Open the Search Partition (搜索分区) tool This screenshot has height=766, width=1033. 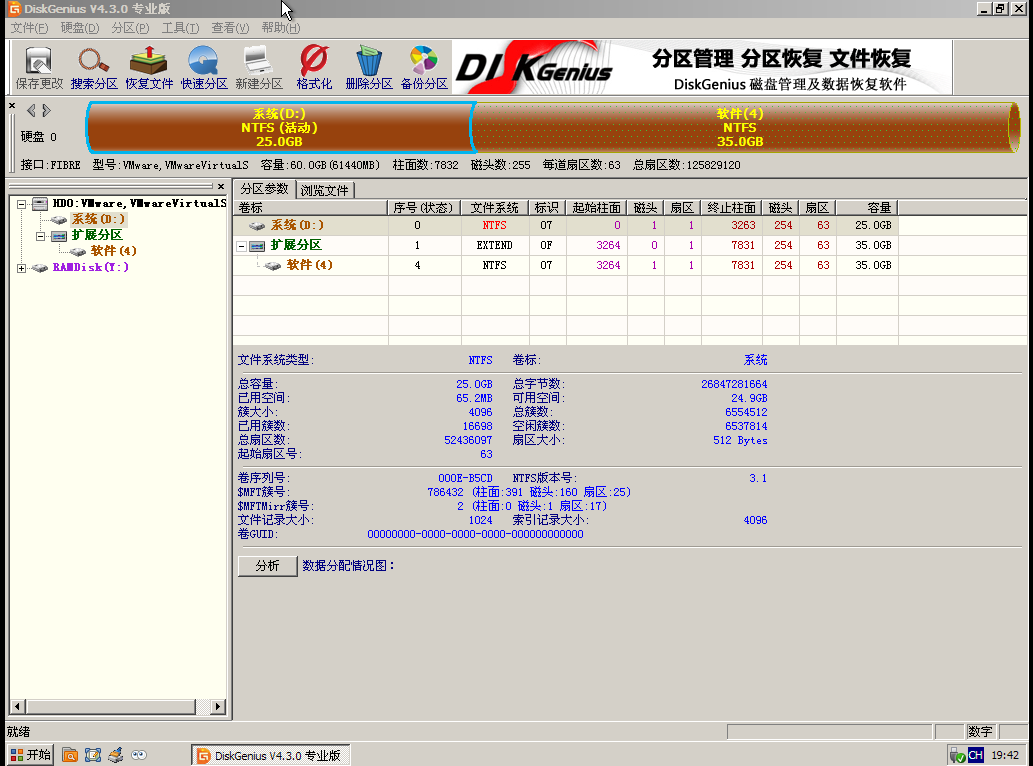tap(94, 67)
